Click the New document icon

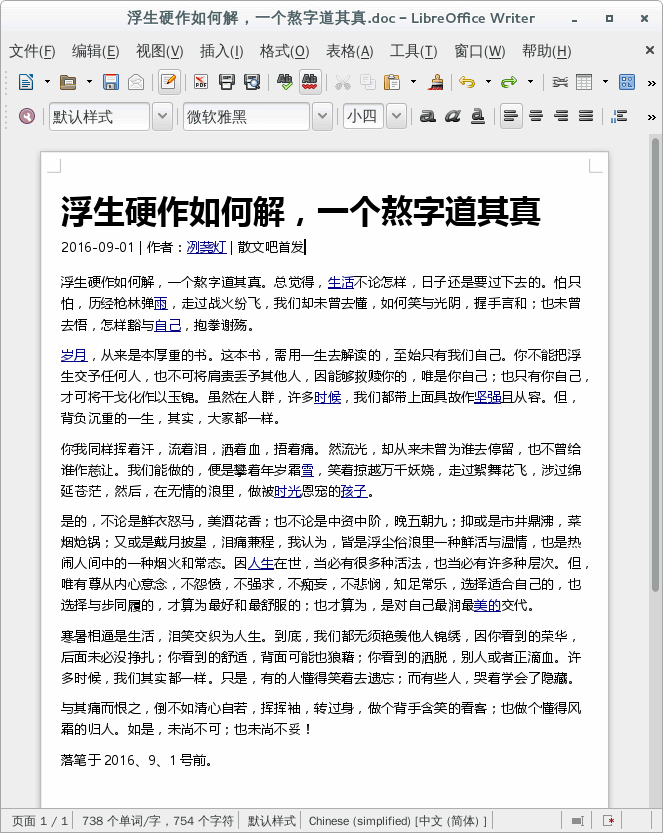tap(26, 82)
